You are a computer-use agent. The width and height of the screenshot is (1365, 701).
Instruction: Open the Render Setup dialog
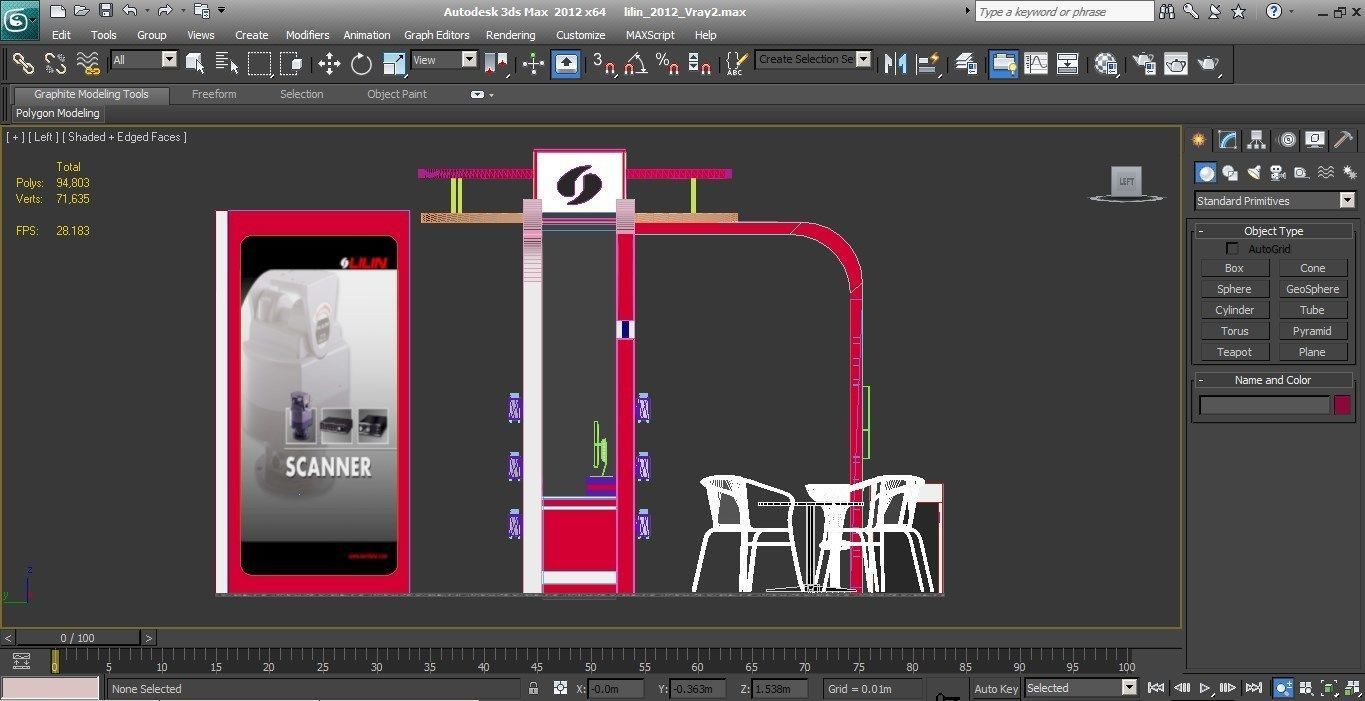(x=1144, y=63)
